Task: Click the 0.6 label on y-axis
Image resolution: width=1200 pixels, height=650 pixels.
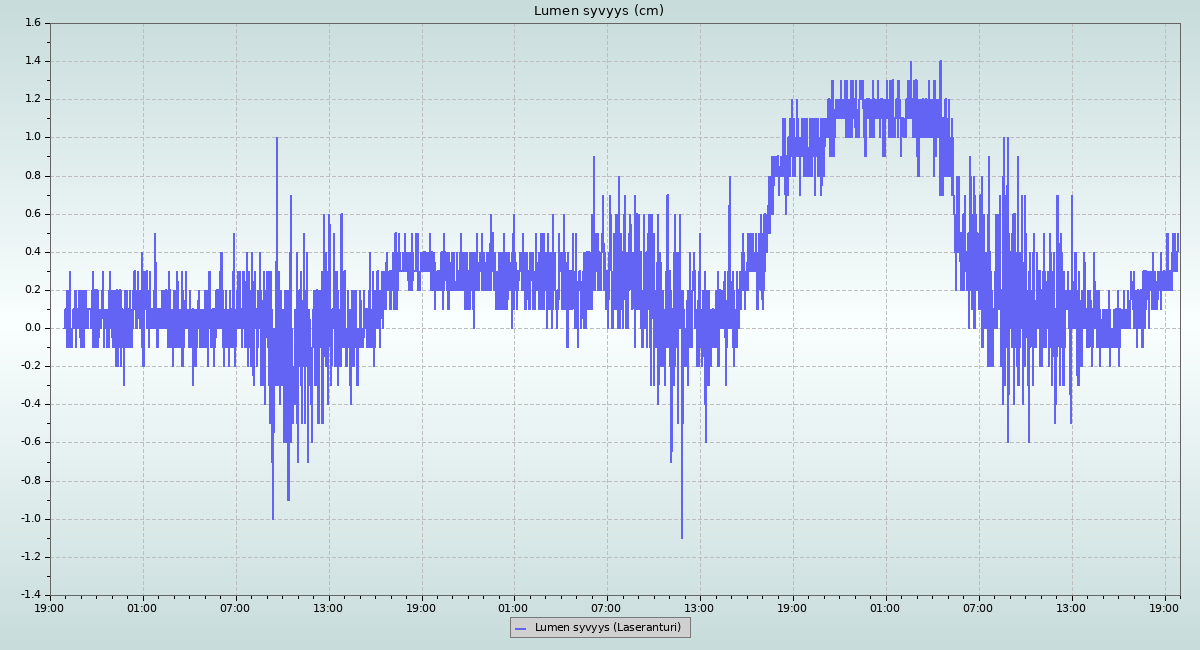Action: pos(31,213)
